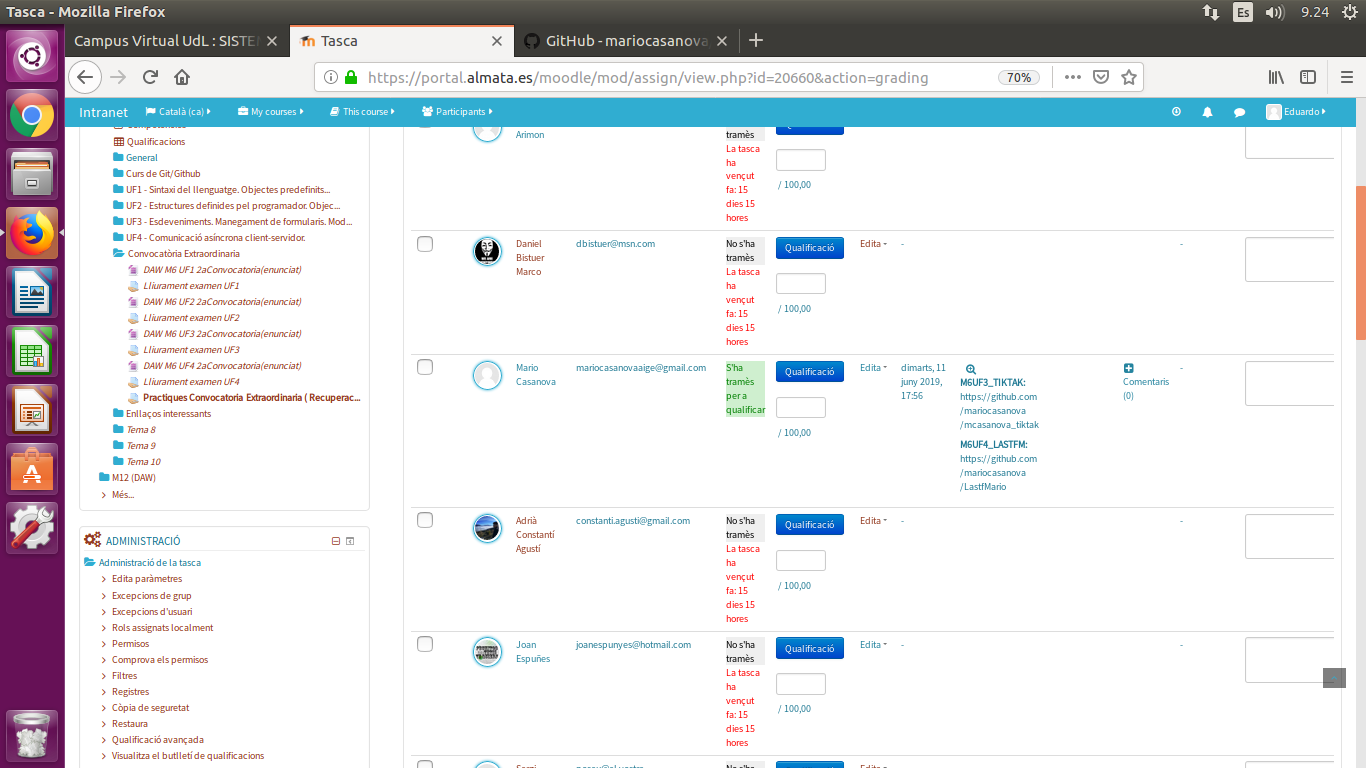The height and width of the screenshot is (768, 1366).
Task: Open This course dropdown menu
Action: tap(362, 112)
